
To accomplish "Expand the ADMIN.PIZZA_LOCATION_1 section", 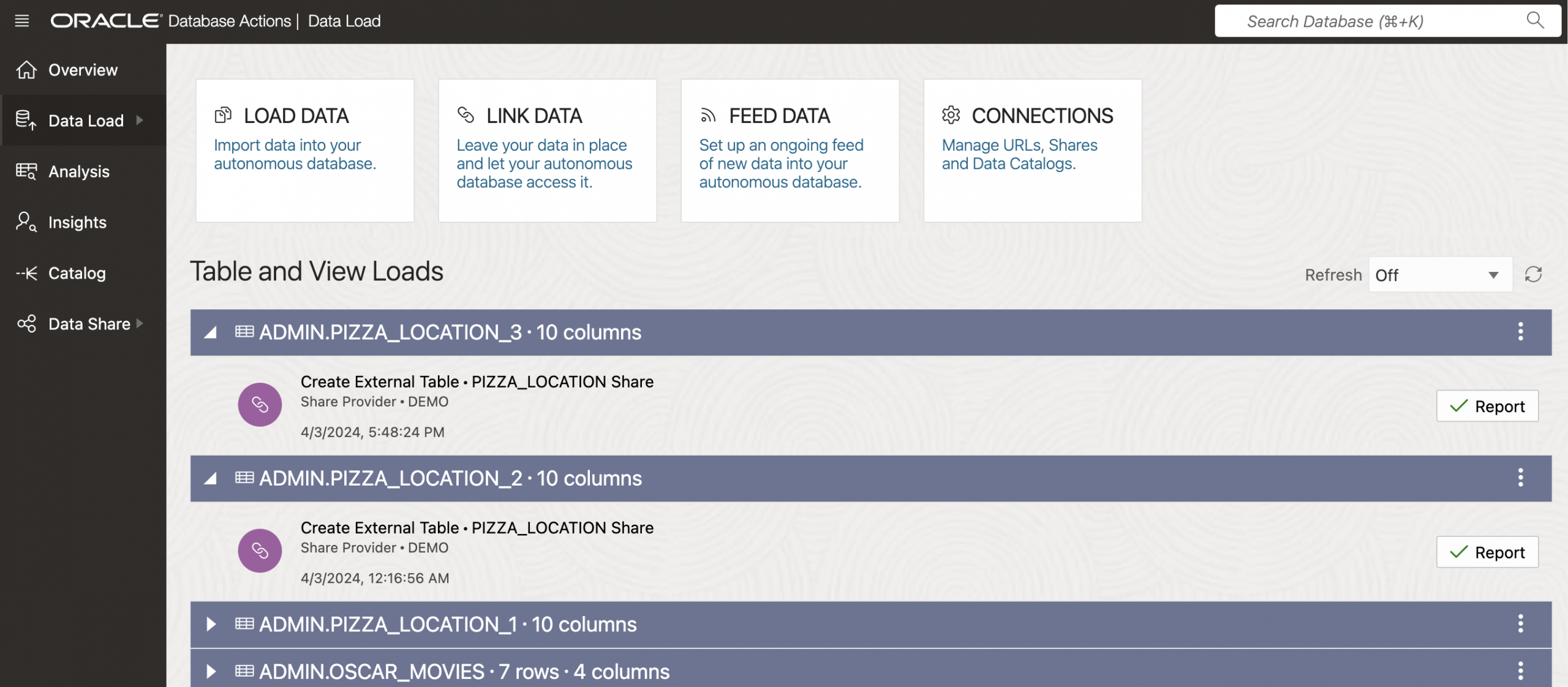I will click(x=211, y=624).
